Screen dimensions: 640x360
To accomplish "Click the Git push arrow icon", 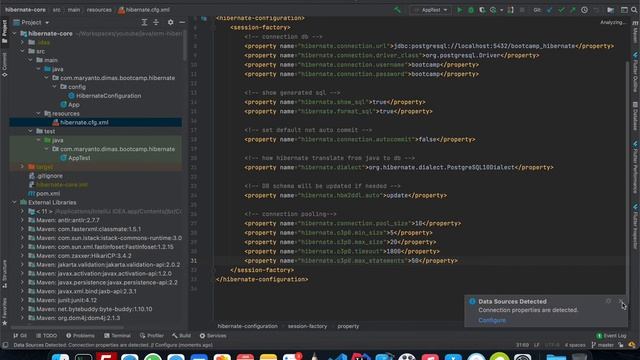I will tap(573, 10).
